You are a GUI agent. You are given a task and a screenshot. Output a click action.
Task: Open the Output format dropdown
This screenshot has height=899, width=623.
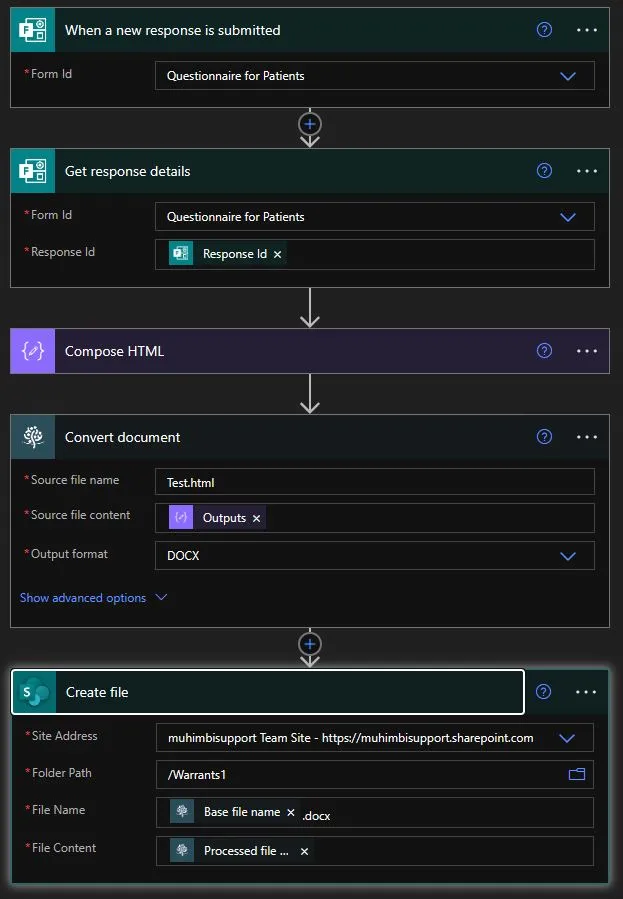[568, 555]
